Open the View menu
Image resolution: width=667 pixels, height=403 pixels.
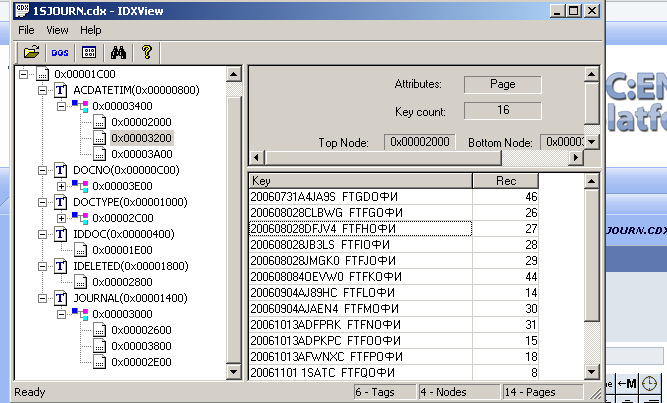(57, 30)
